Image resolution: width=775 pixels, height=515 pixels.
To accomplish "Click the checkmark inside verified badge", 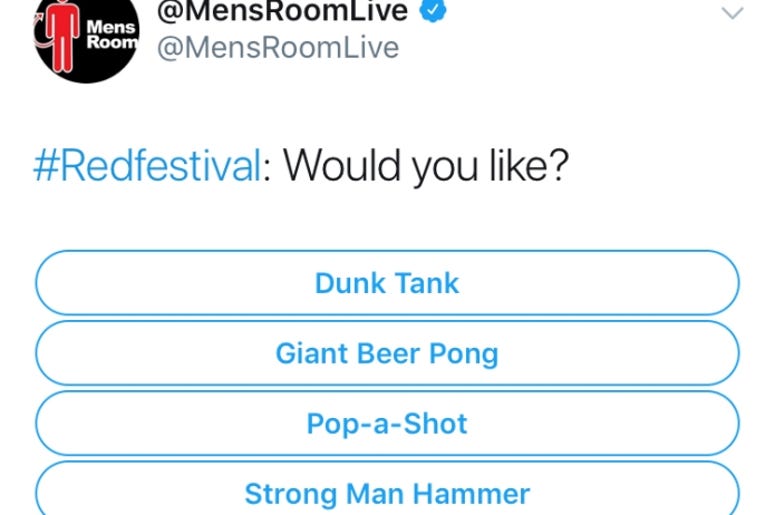I will (x=433, y=9).
